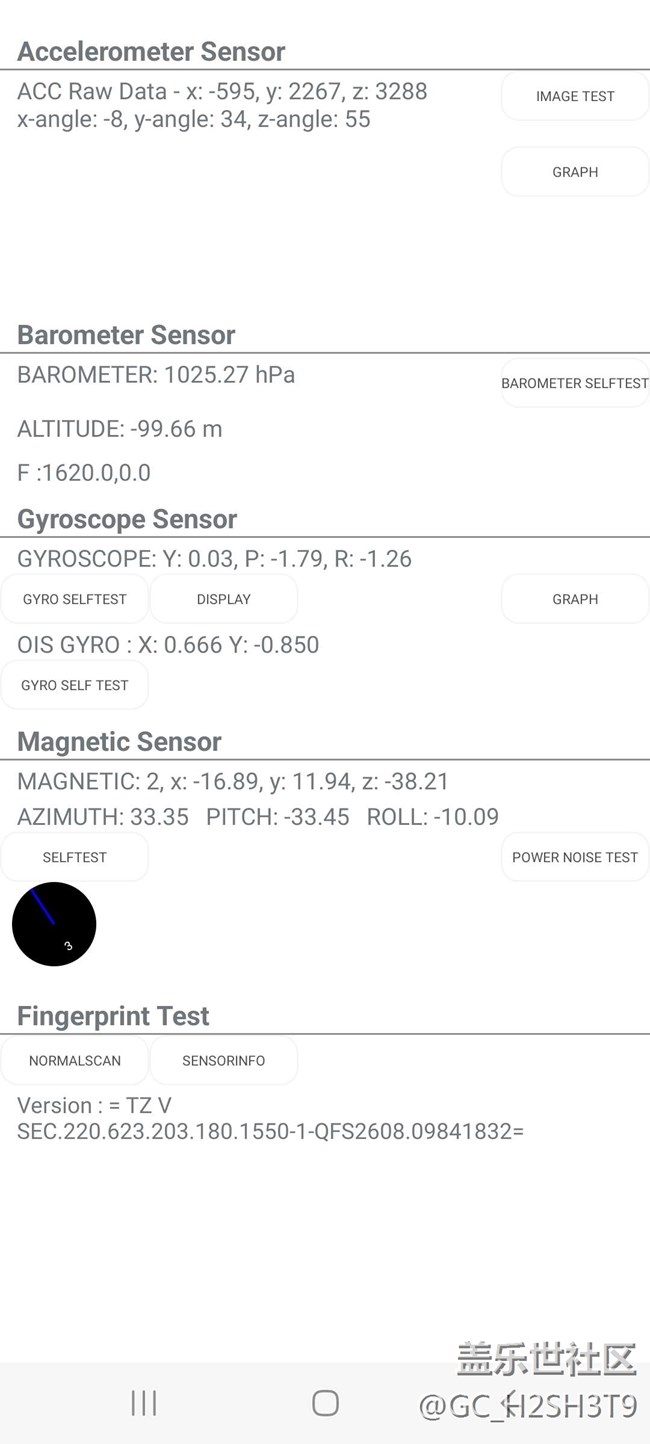The width and height of the screenshot is (650, 1444).
Task: Launch the POWER NOISE TEST
Action: pyautogui.click(x=575, y=857)
